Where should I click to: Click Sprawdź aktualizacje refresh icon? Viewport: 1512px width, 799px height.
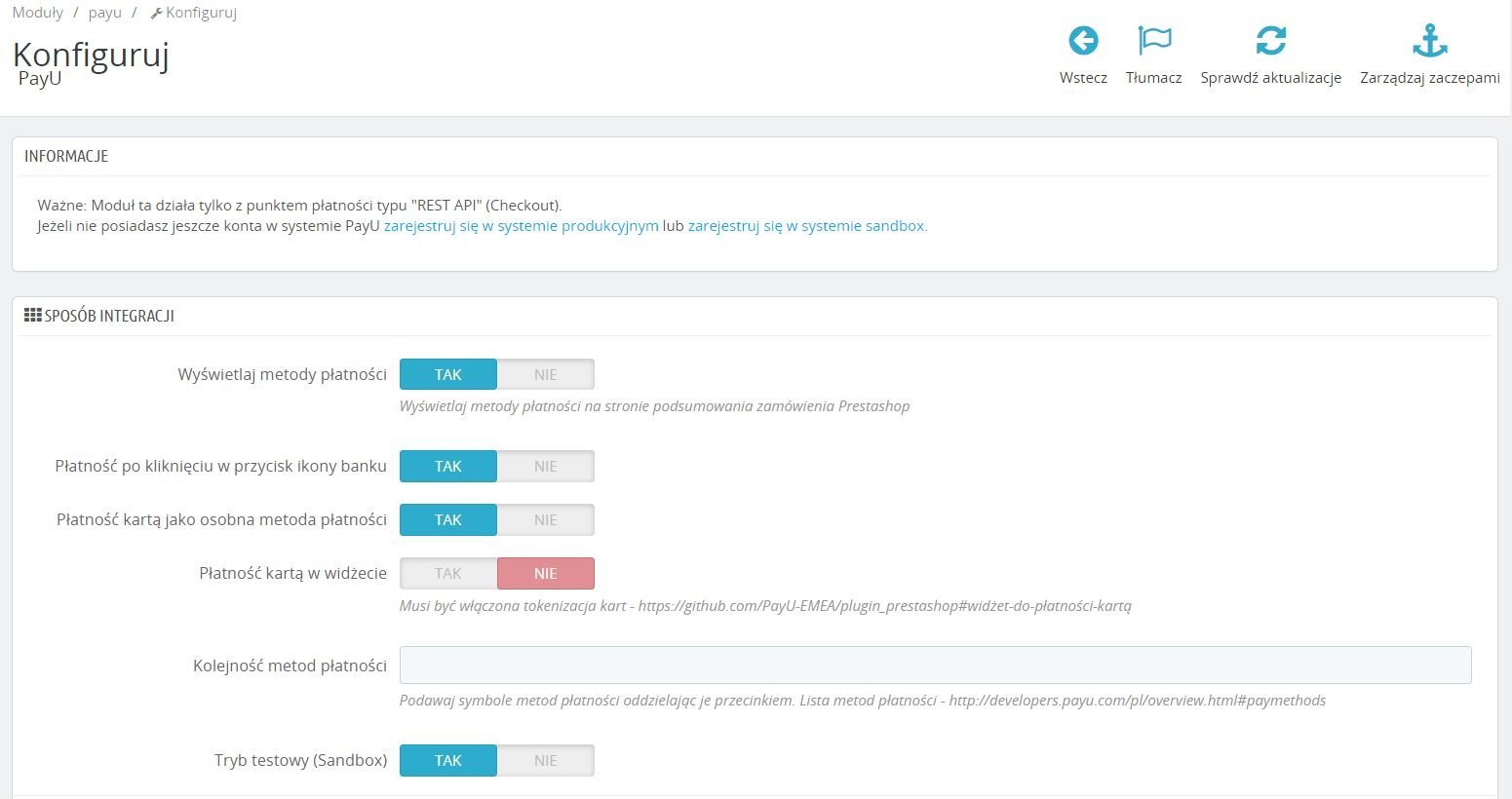pyautogui.click(x=1271, y=41)
